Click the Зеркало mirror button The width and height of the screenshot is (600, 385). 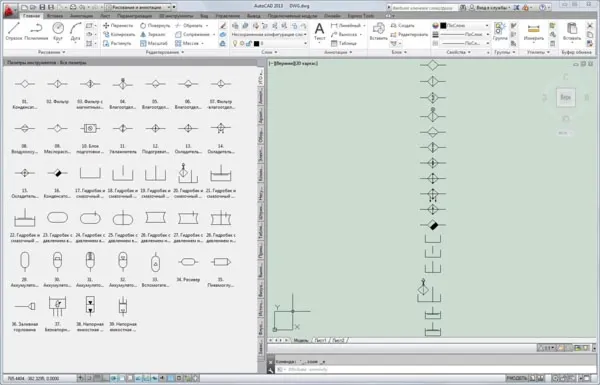[x=152, y=34]
